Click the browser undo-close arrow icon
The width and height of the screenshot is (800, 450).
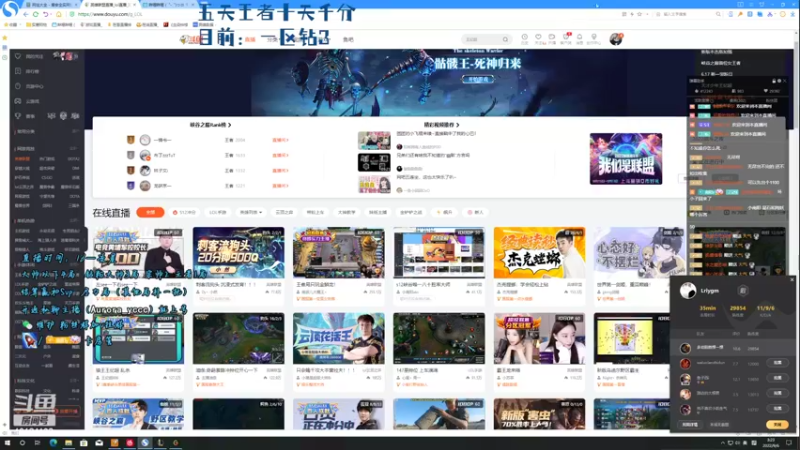pyautogui.click(x=46, y=14)
